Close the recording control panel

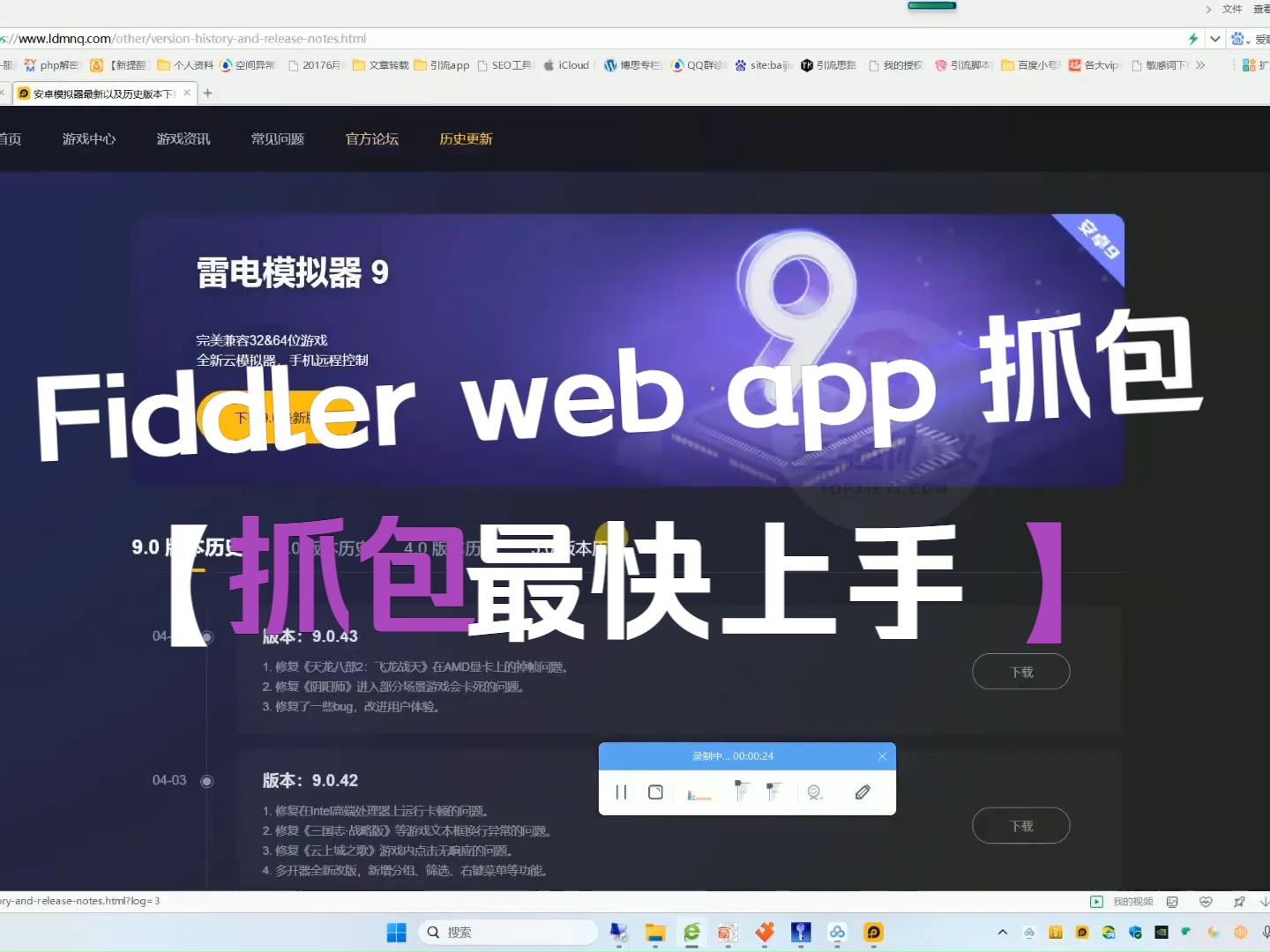(x=882, y=756)
